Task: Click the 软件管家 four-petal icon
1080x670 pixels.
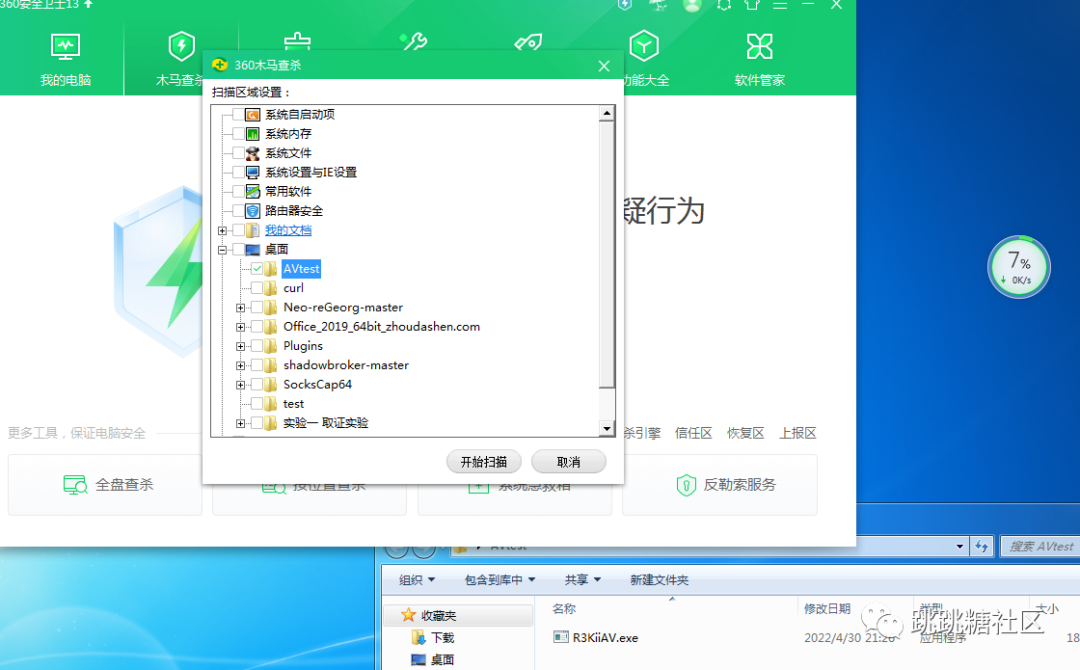Action: (x=760, y=46)
